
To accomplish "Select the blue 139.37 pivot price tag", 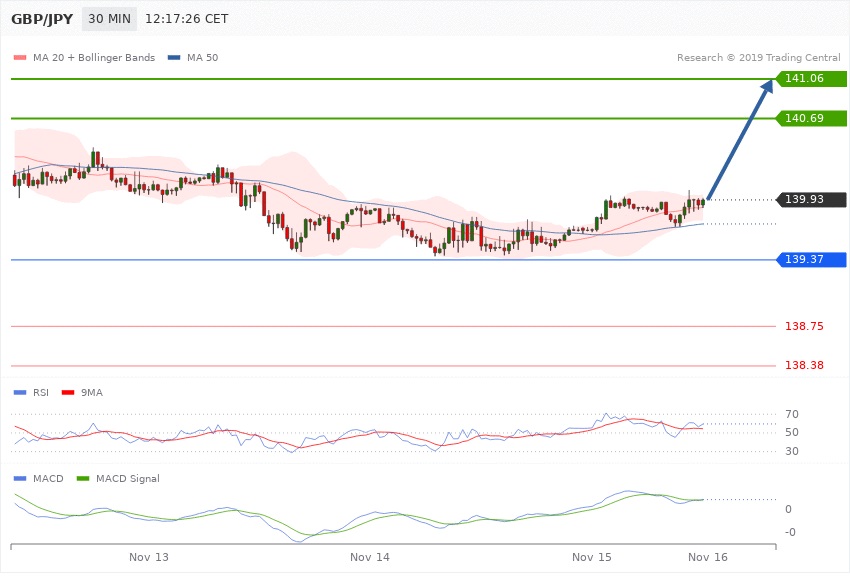I will (810, 260).
